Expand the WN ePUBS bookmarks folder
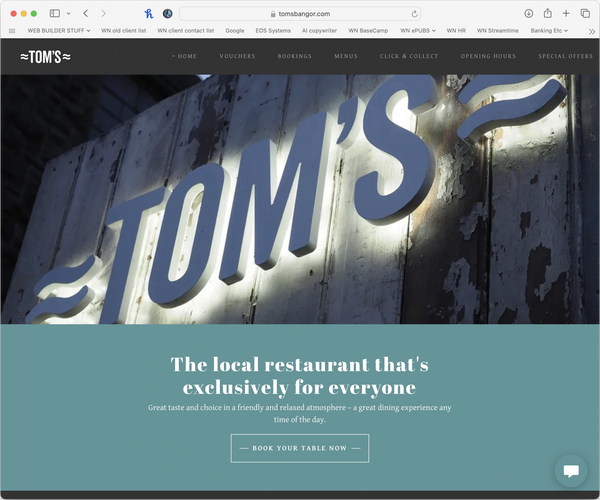This screenshot has width=600, height=500. point(418,31)
